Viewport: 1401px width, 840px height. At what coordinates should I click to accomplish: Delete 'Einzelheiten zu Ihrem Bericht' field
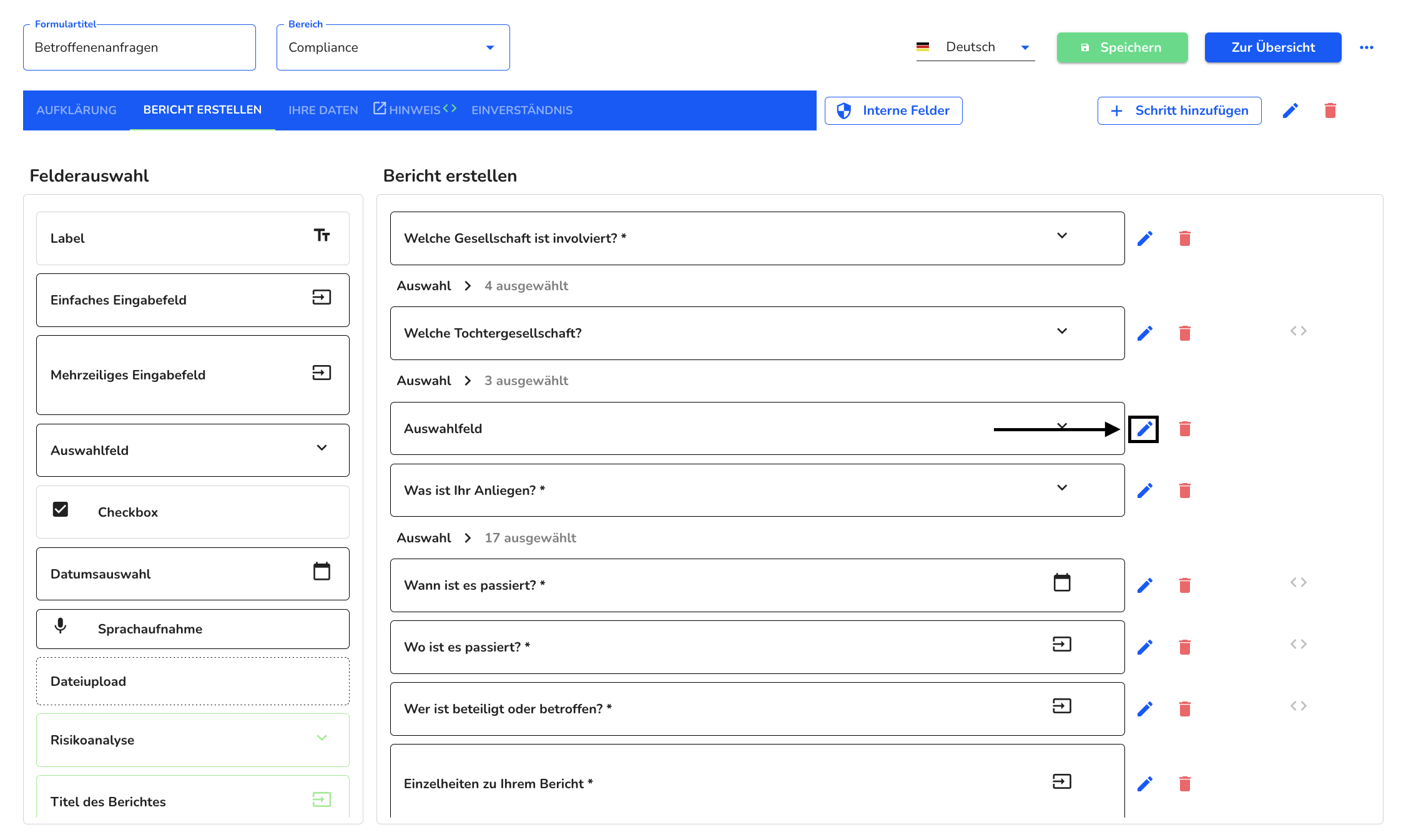(1184, 784)
